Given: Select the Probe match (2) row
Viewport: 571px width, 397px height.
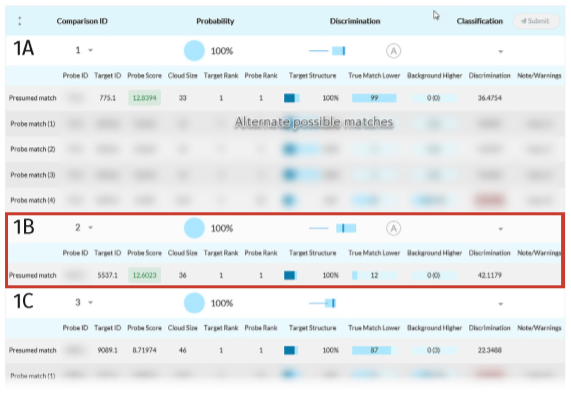Looking at the screenshot, I should [x=285, y=149].
